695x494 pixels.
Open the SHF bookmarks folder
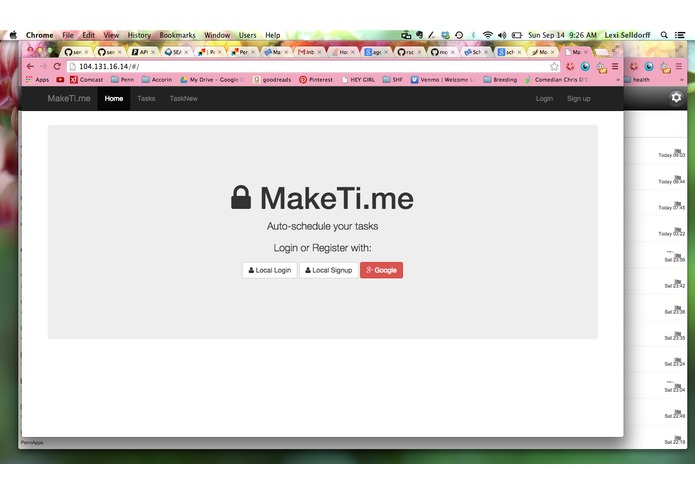(393, 80)
